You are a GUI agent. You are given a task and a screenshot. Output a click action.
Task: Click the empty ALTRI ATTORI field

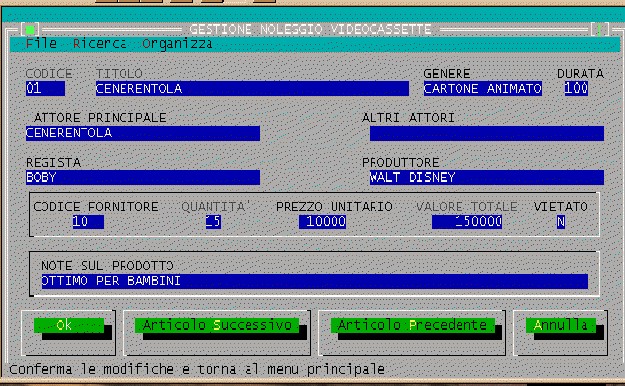pos(487,133)
